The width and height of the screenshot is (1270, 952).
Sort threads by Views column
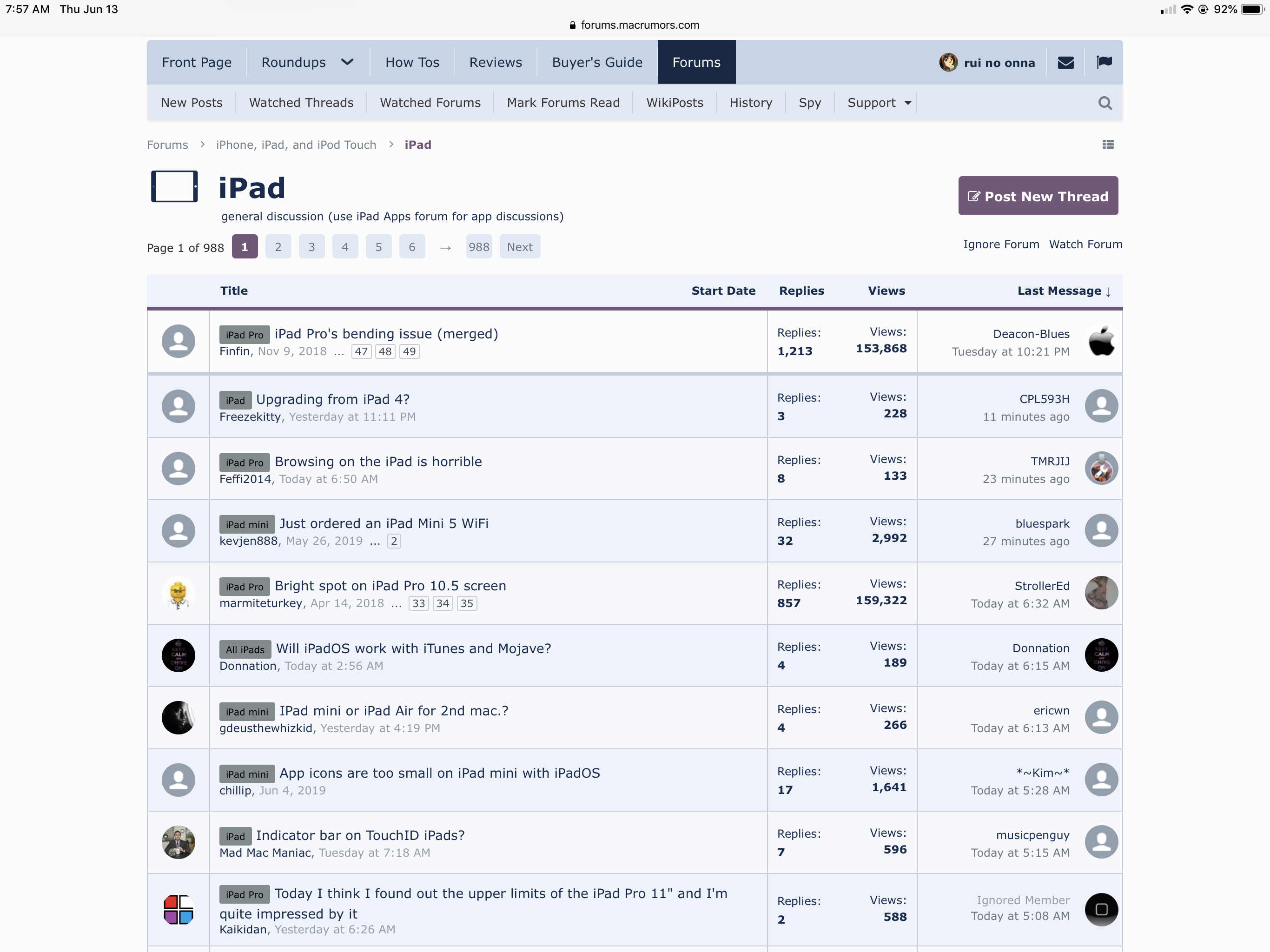[x=886, y=291]
